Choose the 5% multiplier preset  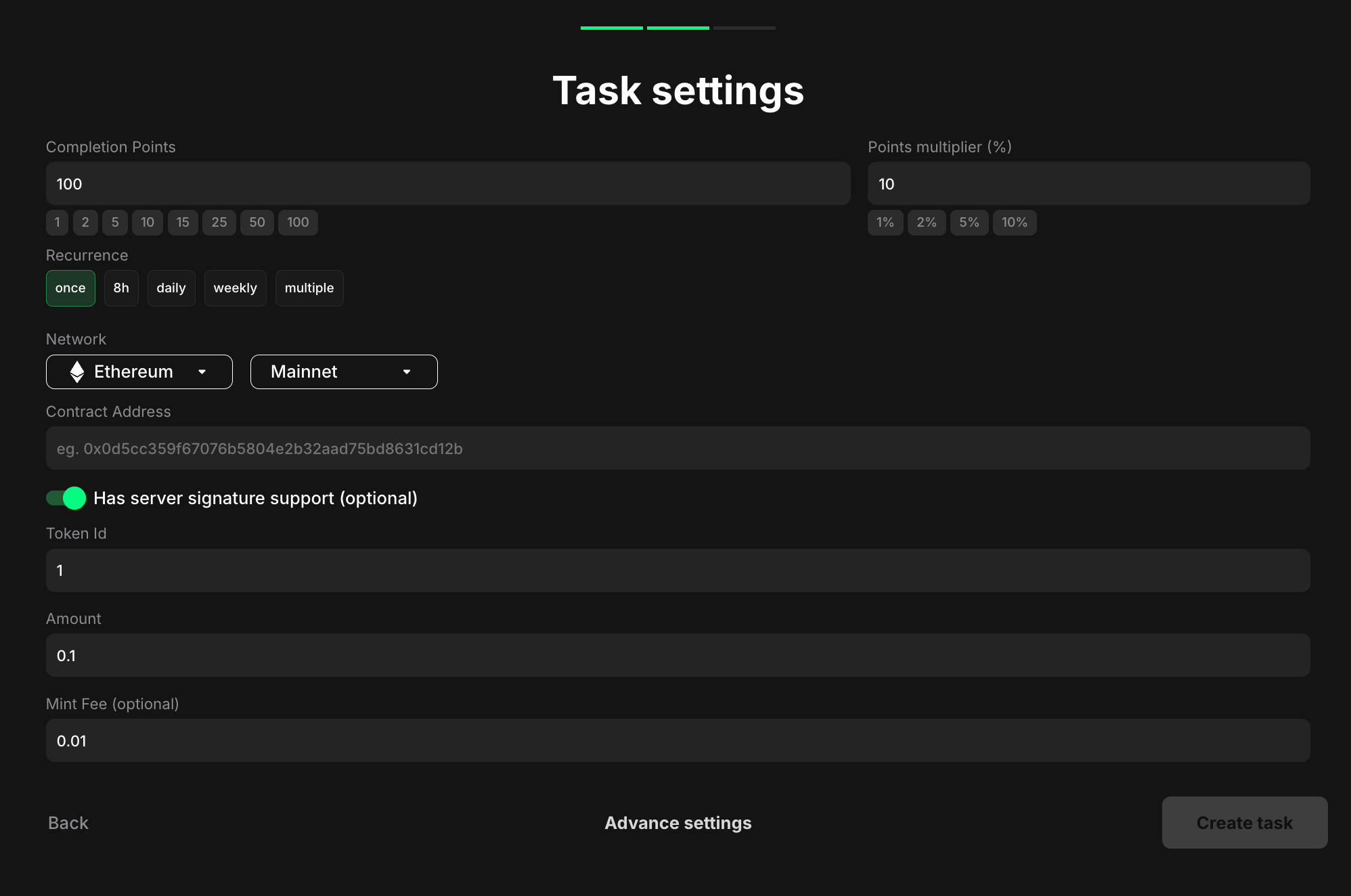[x=969, y=223]
